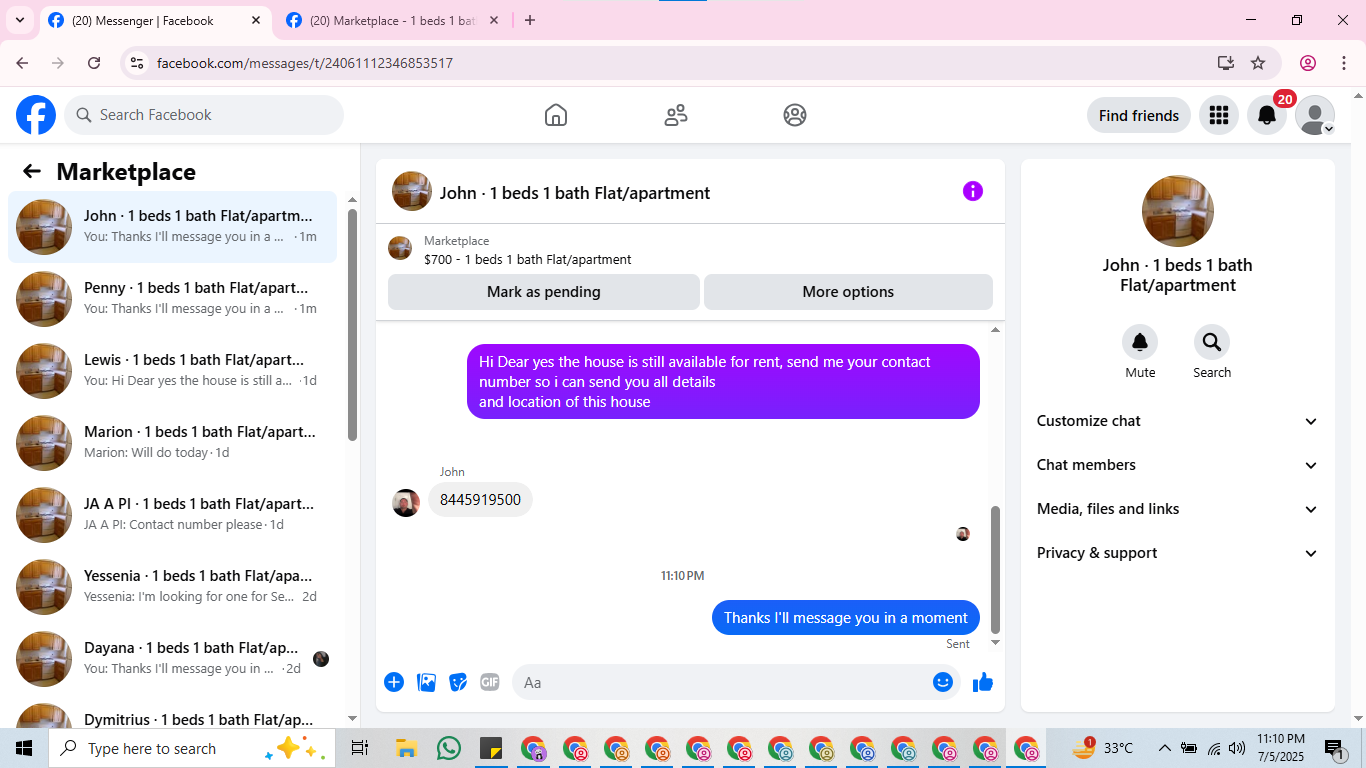This screenshot has height=768, width=1366.
Task: Click the 8445919500 message bubble
Action: click(x=480, y=500)
